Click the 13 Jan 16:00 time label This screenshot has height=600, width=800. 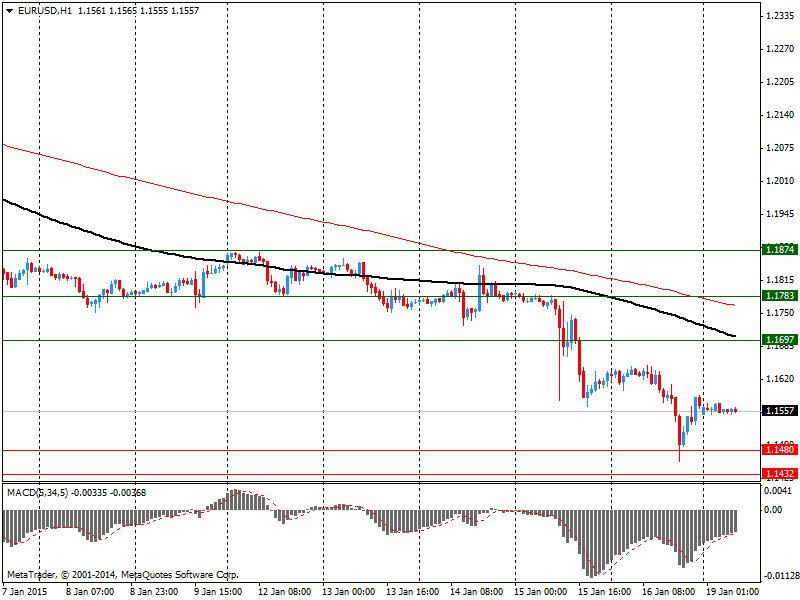click(412, 592)
